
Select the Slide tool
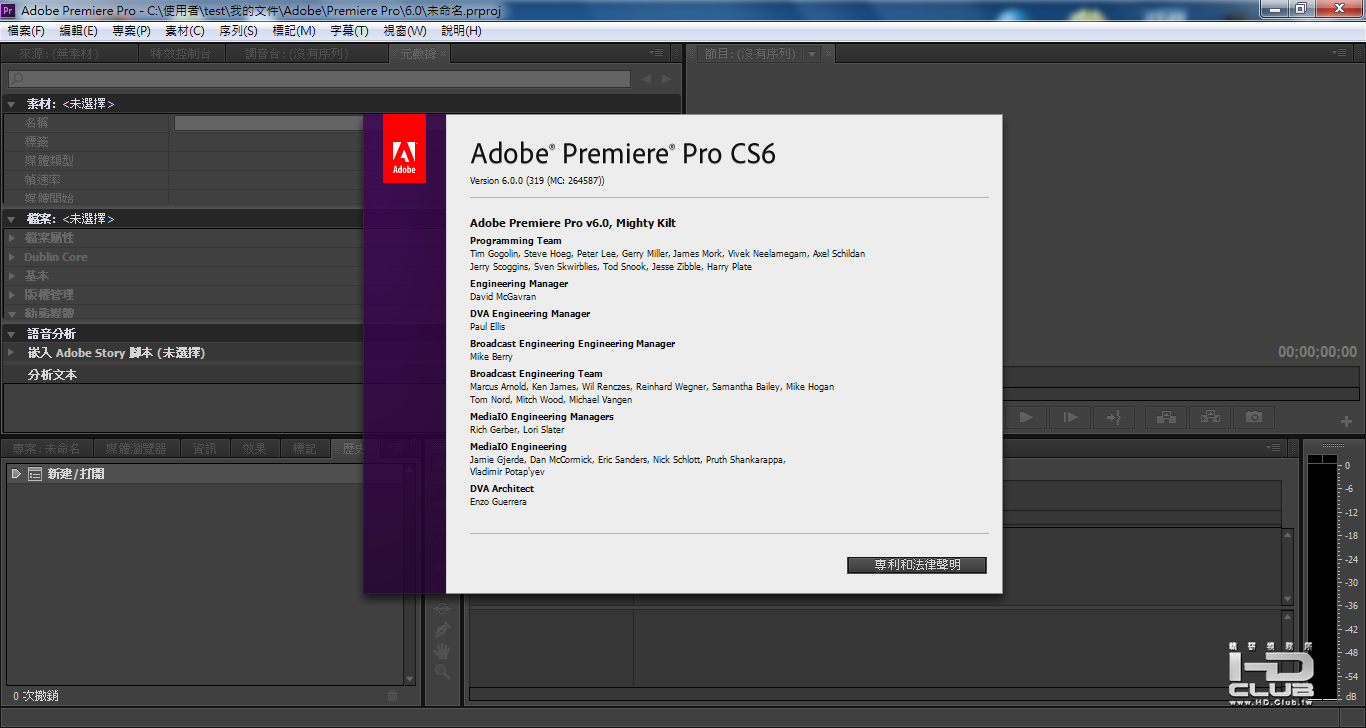[x=442, y=608]
